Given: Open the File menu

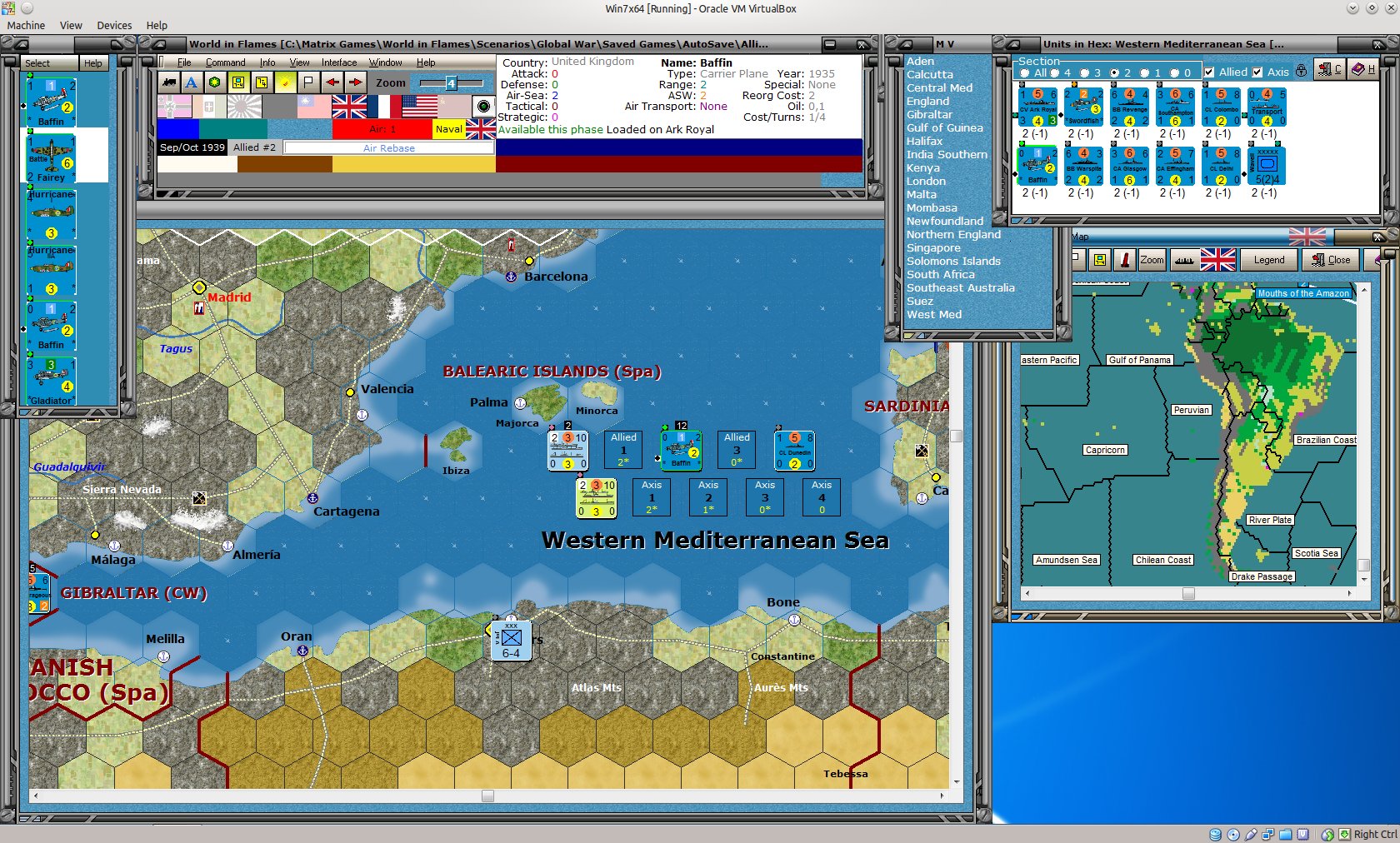Looking at the screenshot, I should tap(184, 62).
